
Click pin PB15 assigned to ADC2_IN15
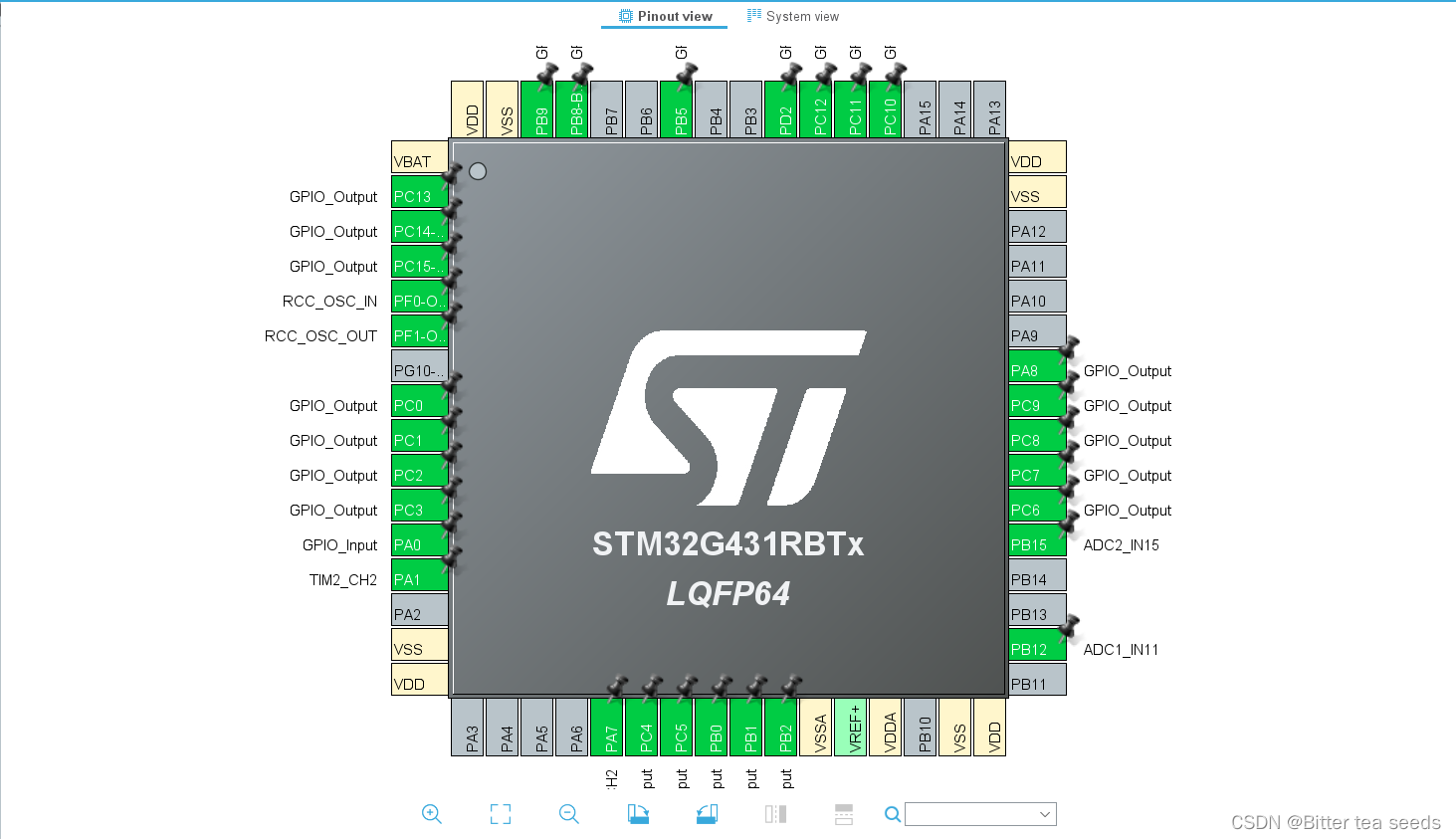pyautogui.click(x=1037, y=540)
